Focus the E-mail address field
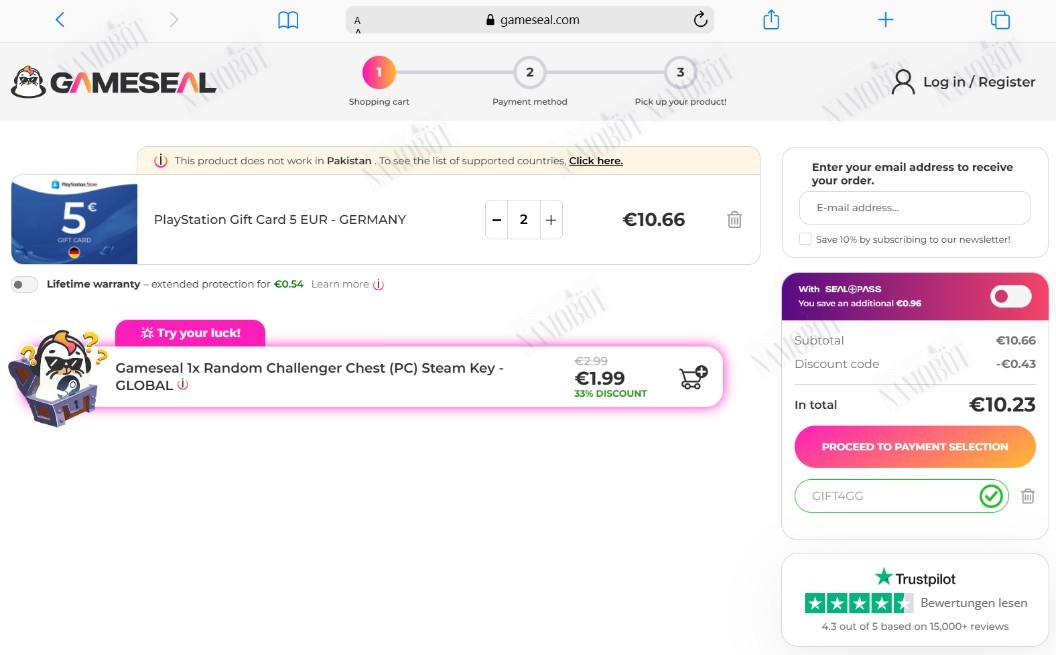The height and width of the screenshot is (655, 1056). tap(915, 208)
